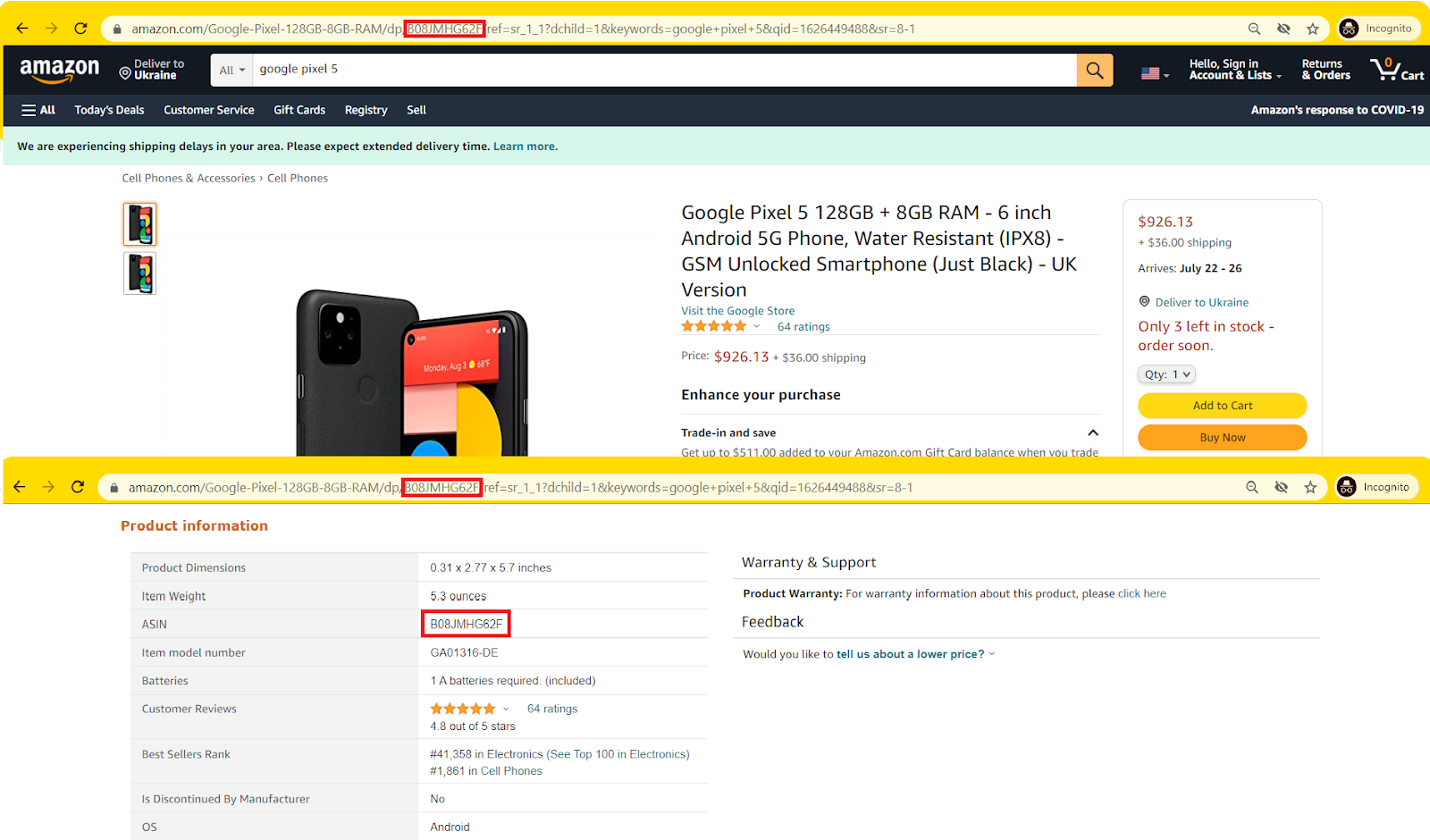
Task: Click Buy Now
Action: point(1222,437)
